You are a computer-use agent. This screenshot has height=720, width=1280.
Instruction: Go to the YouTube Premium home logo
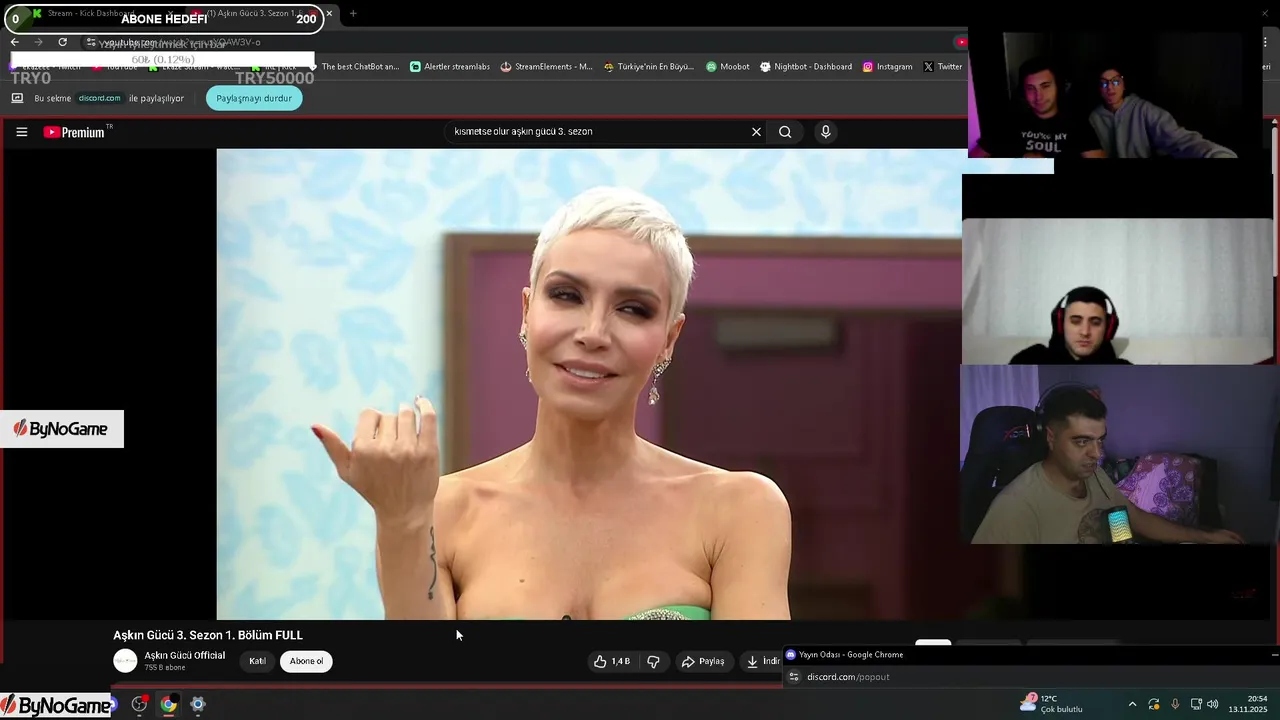pyautogui.click(x=76, y=132)
